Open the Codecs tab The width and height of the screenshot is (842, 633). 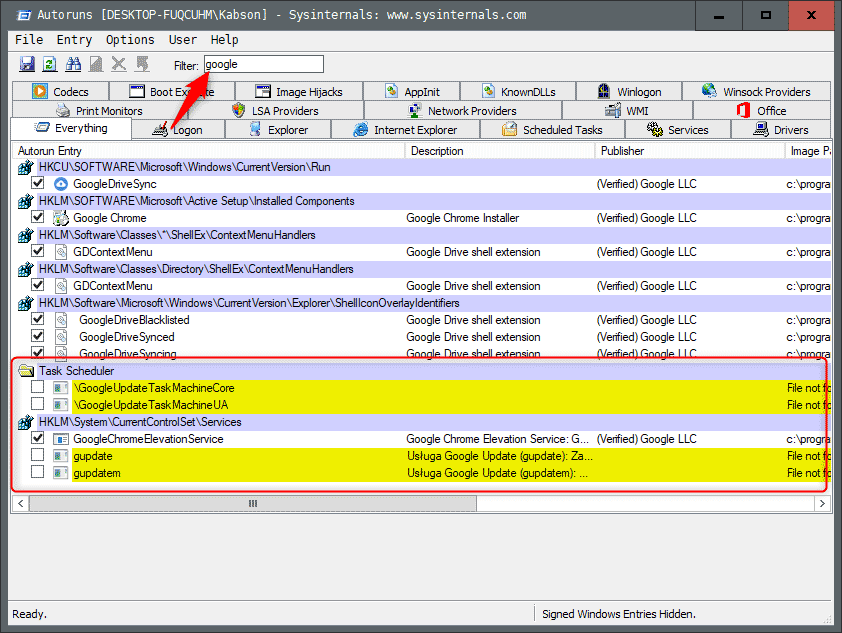click(60, 92)
